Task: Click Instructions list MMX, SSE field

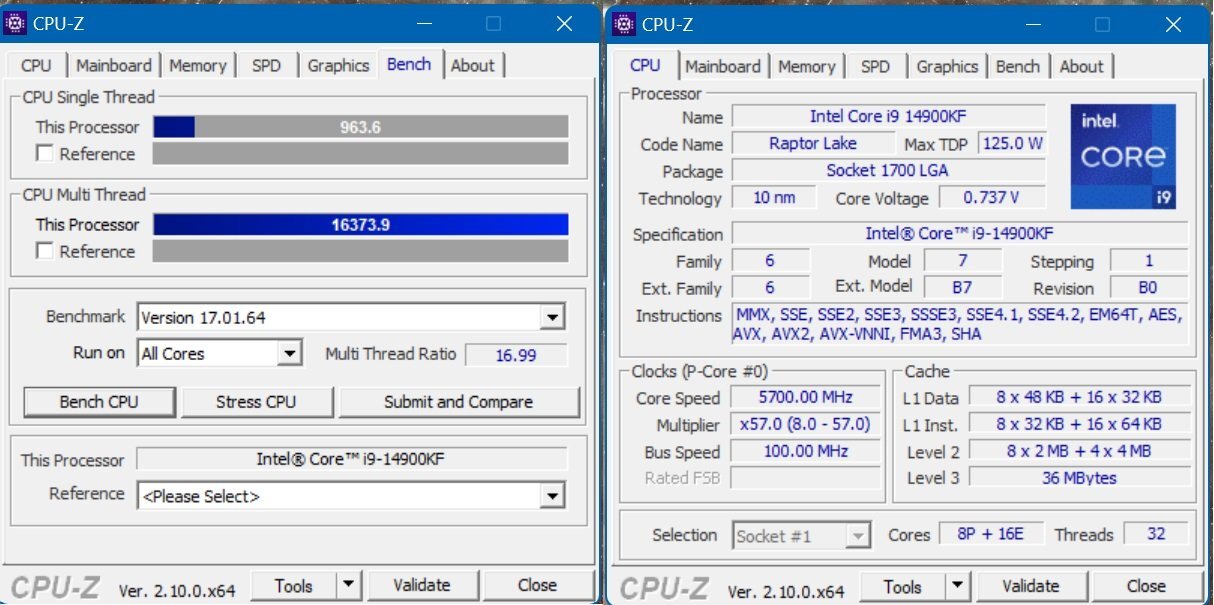Action: point(959,325)
